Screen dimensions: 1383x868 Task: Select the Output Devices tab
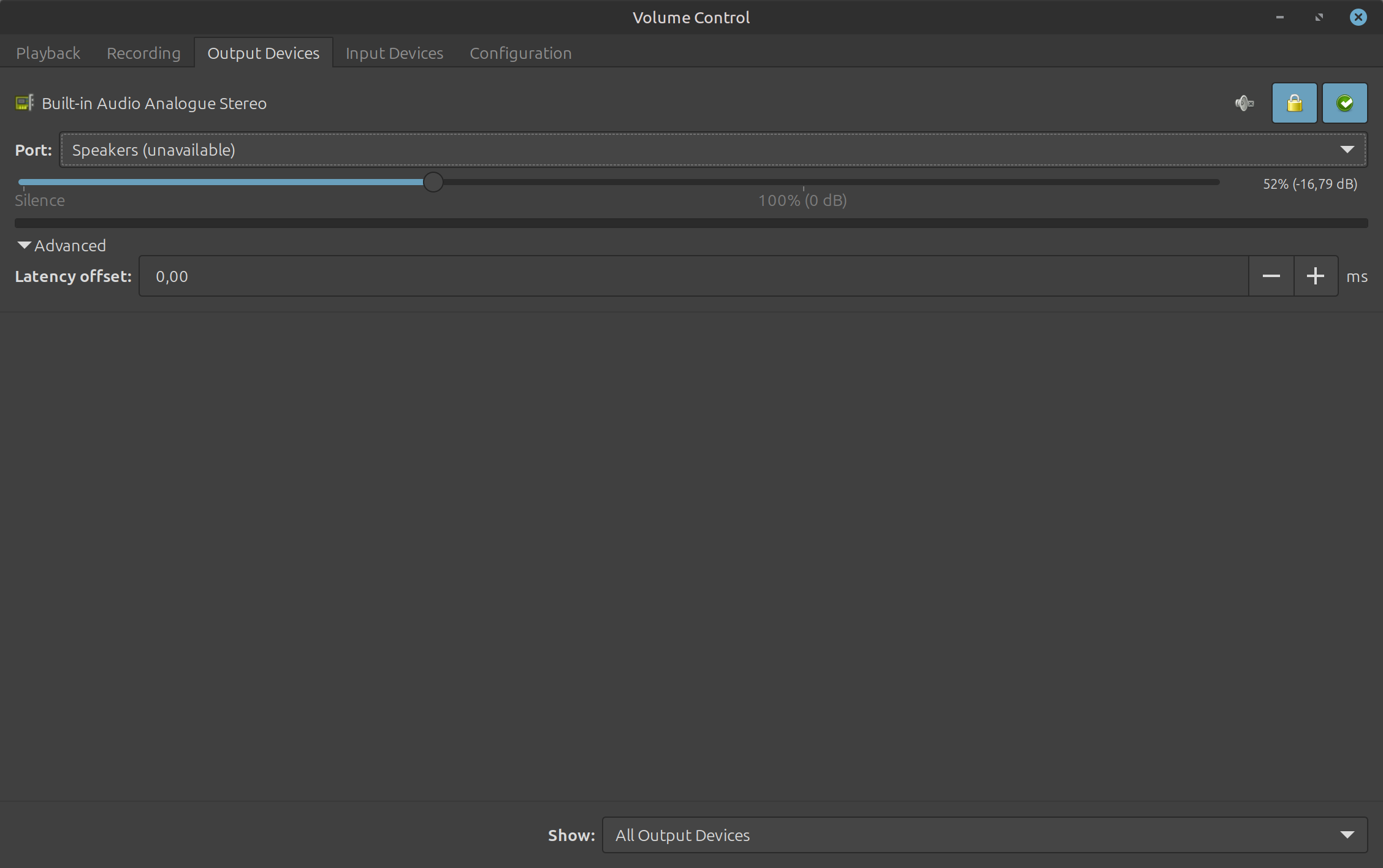click(263, 53)
